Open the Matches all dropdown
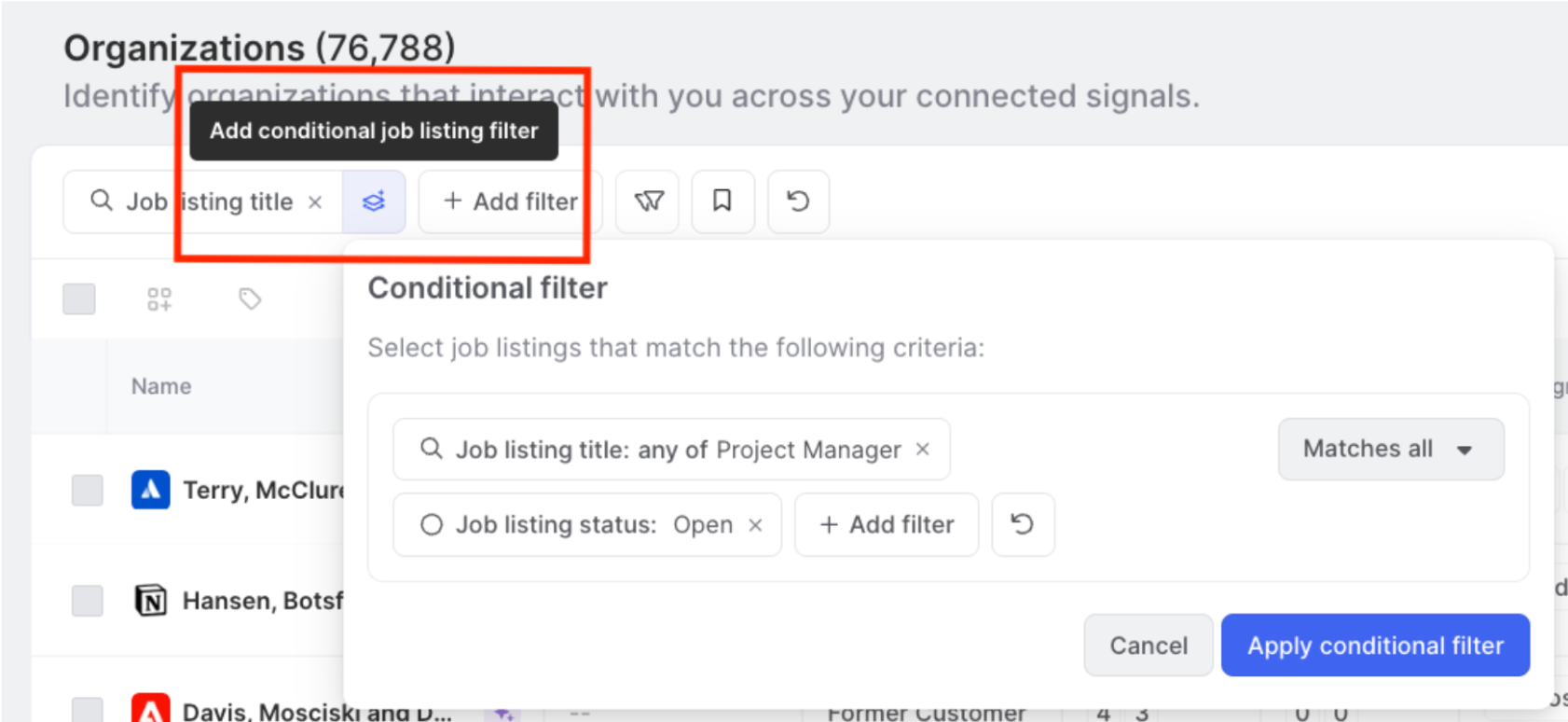1568x722 pixels. click(x=1391, y=450)
